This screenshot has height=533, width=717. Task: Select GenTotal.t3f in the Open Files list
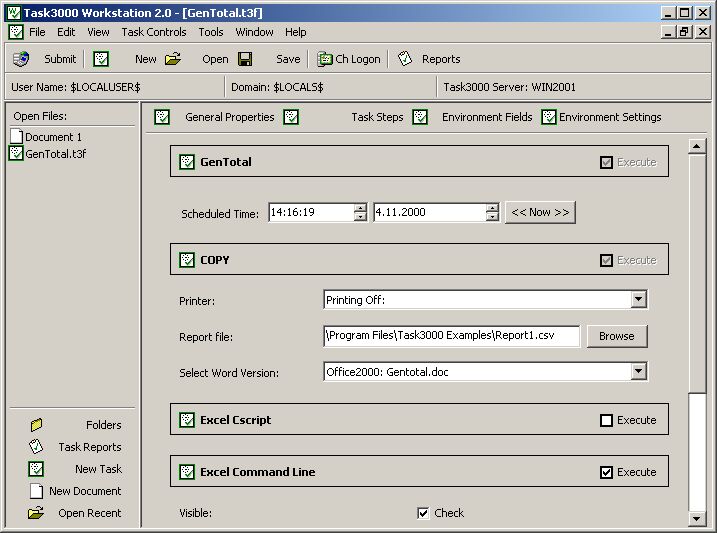[x=55, y=153]
